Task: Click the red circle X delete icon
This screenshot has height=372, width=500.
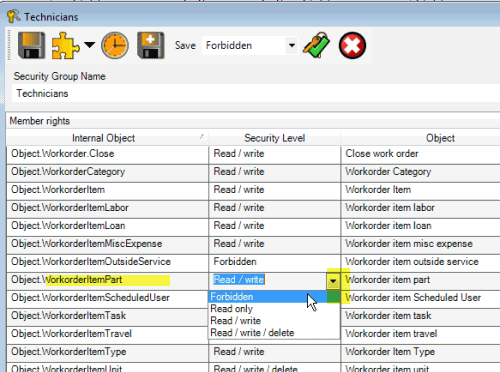Action: [x=352, y=45]
